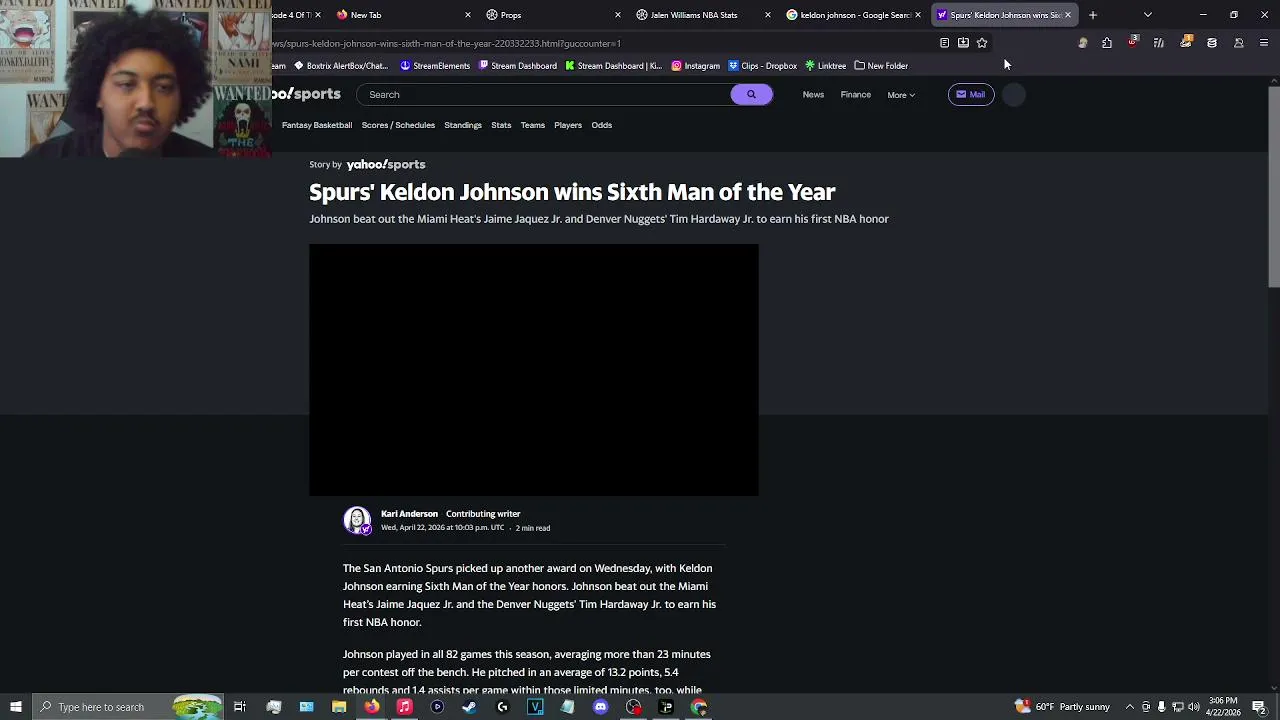The image size is (1280, 720).
Task: Open Firefox from the taskbar
Action: pos(372,707)
